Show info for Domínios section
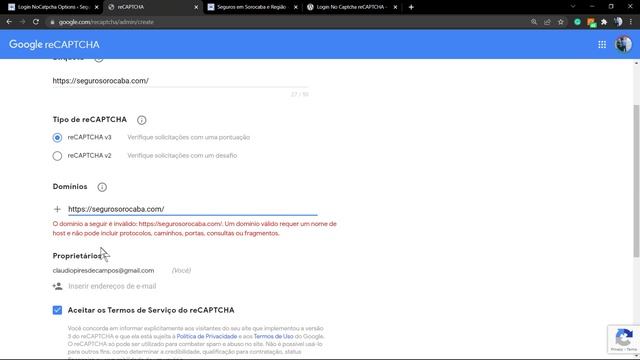Viewport: 640px width, 360px height. pyautogui.click(x=102, y=187)
